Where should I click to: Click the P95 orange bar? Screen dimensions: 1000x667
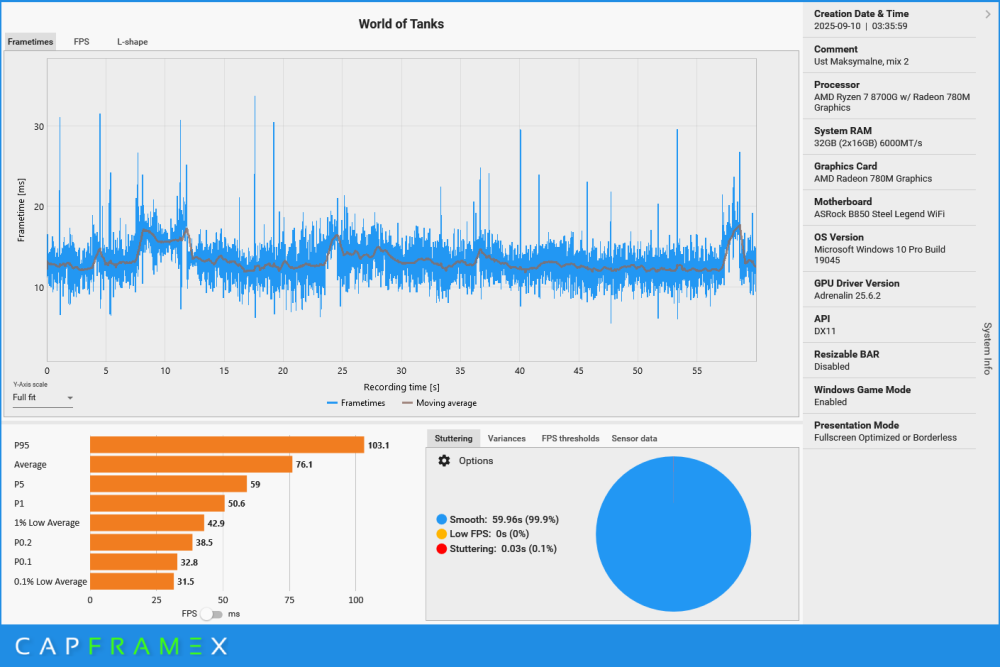(x=226, y=445)
